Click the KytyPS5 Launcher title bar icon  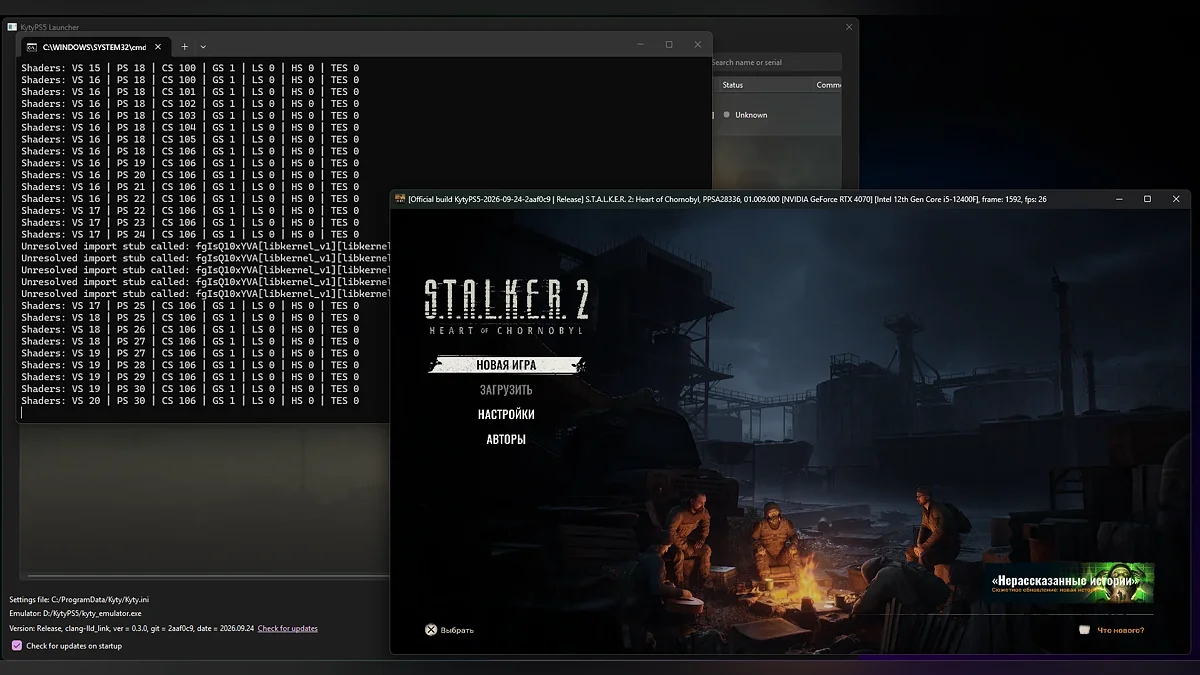pos(11,27)
